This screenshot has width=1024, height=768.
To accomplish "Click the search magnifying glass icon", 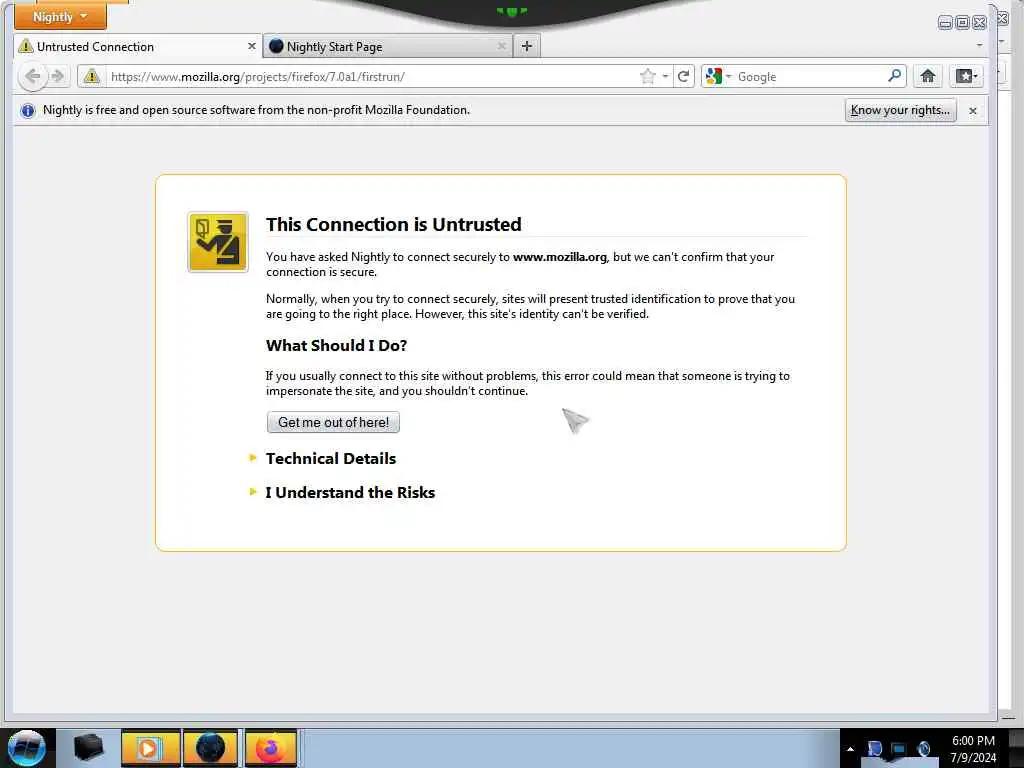I will pyautogui.click(x=895, y=76).
